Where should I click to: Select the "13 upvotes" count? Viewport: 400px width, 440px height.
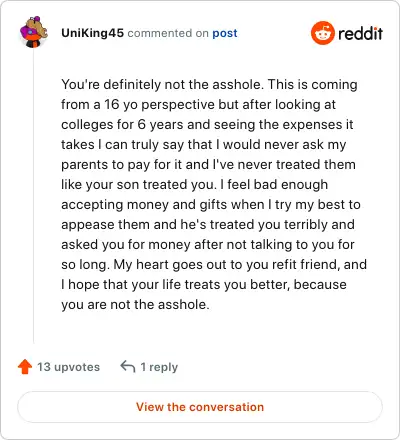point(68,367)
